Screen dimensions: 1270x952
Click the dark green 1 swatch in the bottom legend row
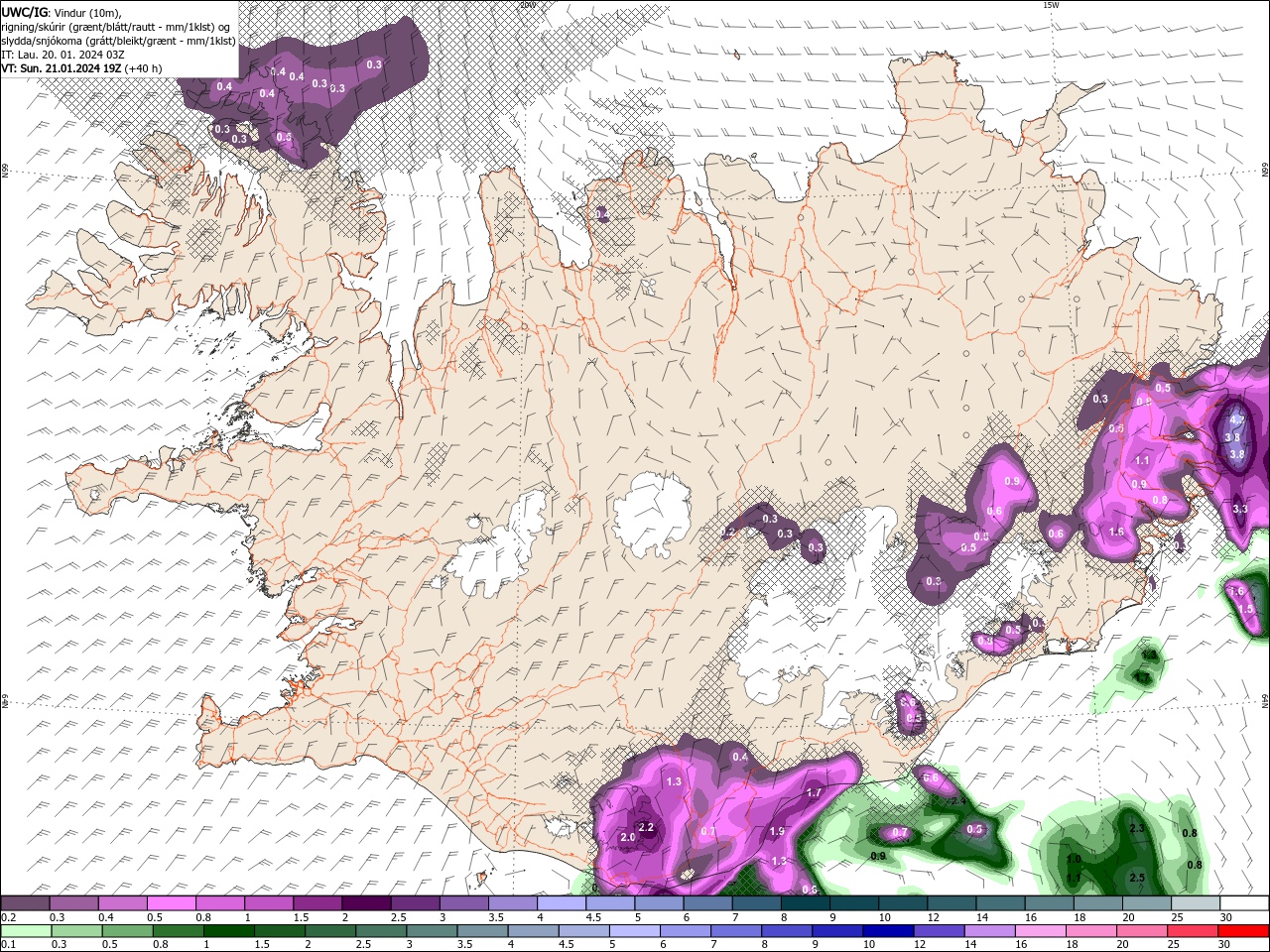point(228,931)
